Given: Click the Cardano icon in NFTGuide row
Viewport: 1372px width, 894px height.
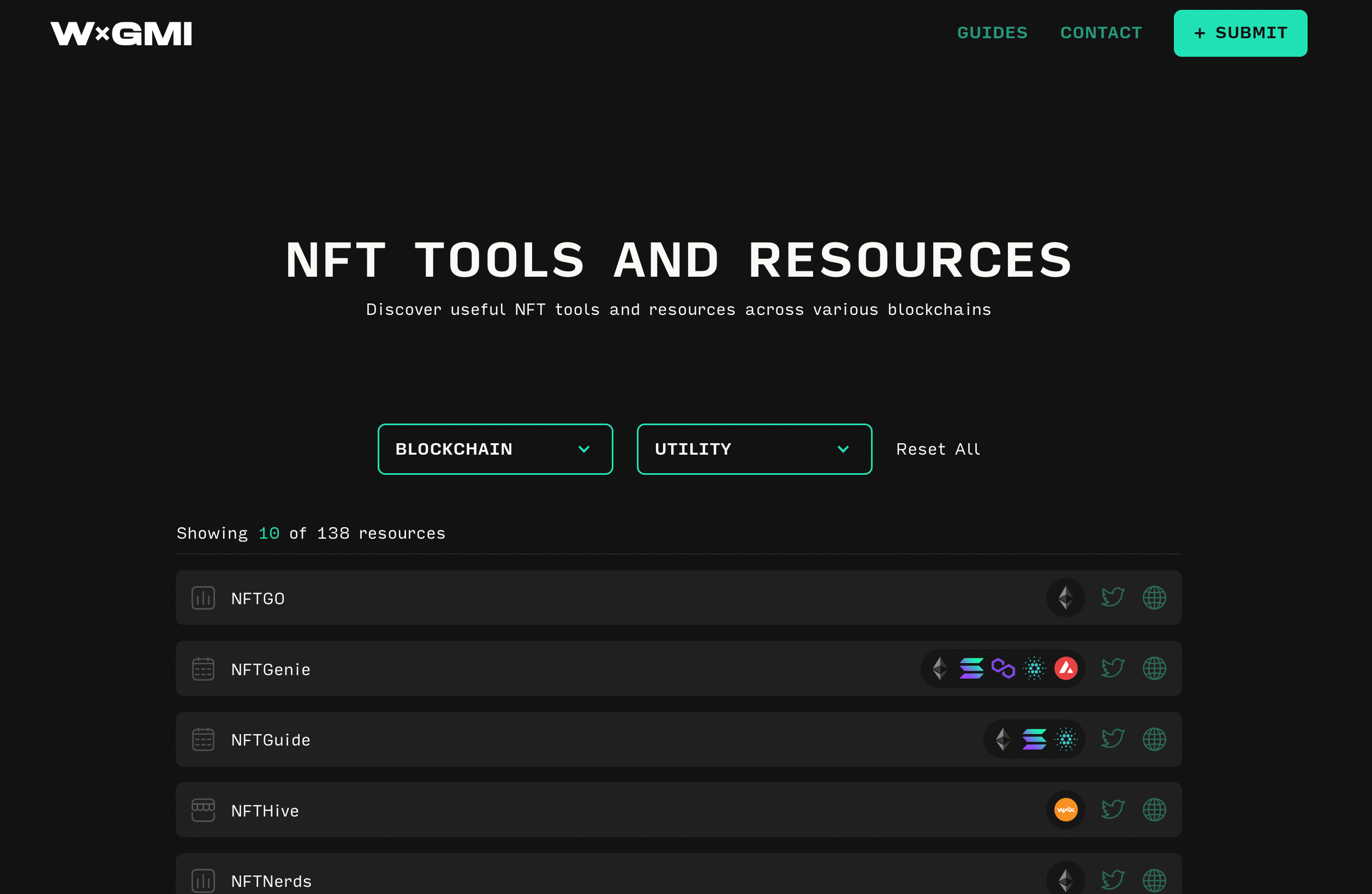Looking at the screenshot, I should (1066, 739).
